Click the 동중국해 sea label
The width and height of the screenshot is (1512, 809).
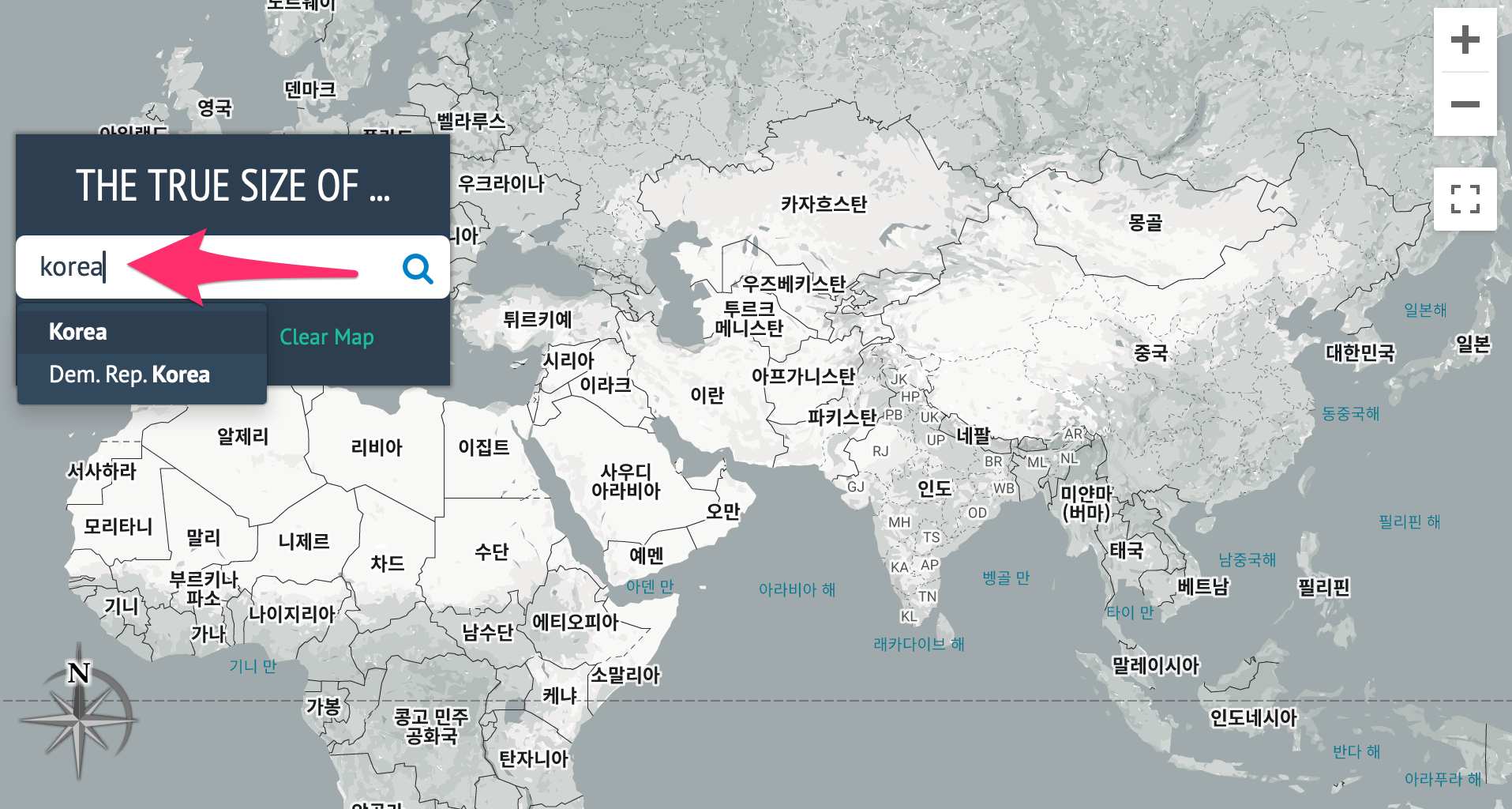tap(1351, 413)
